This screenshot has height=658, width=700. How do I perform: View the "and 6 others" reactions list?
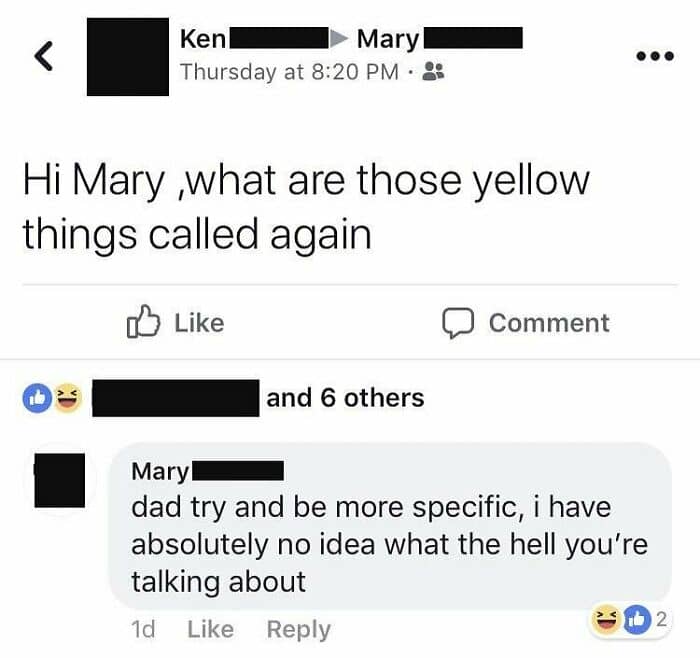pos(344,398)
